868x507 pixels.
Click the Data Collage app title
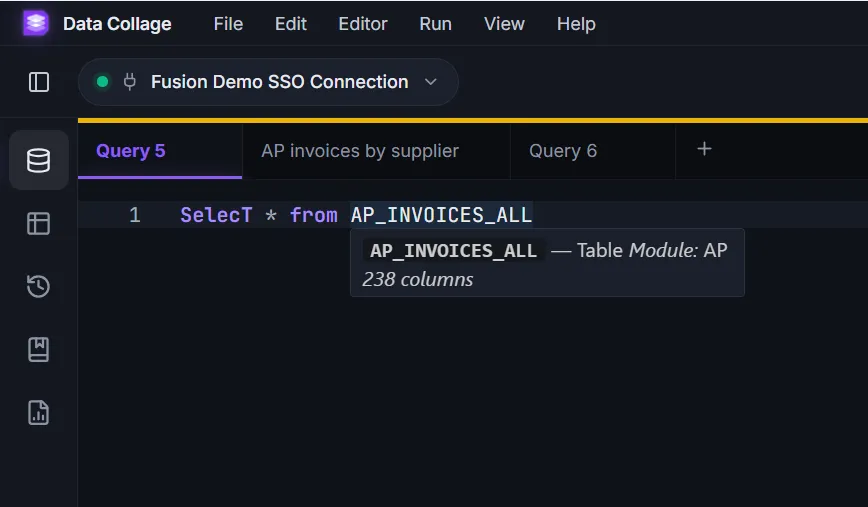pos(117,24)
